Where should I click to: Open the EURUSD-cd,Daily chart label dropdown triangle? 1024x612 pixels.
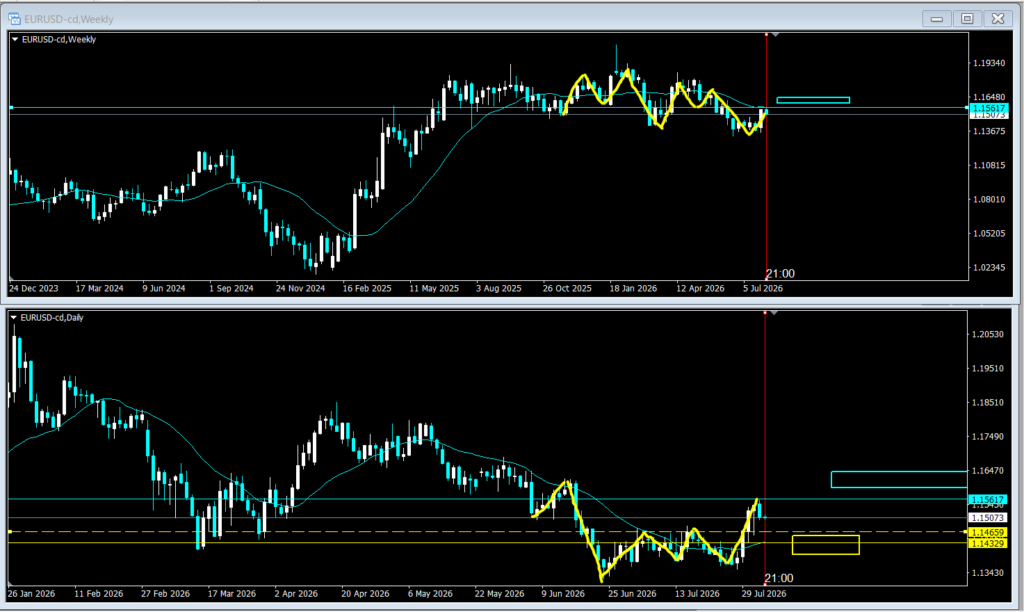click(x=14, y=317)
